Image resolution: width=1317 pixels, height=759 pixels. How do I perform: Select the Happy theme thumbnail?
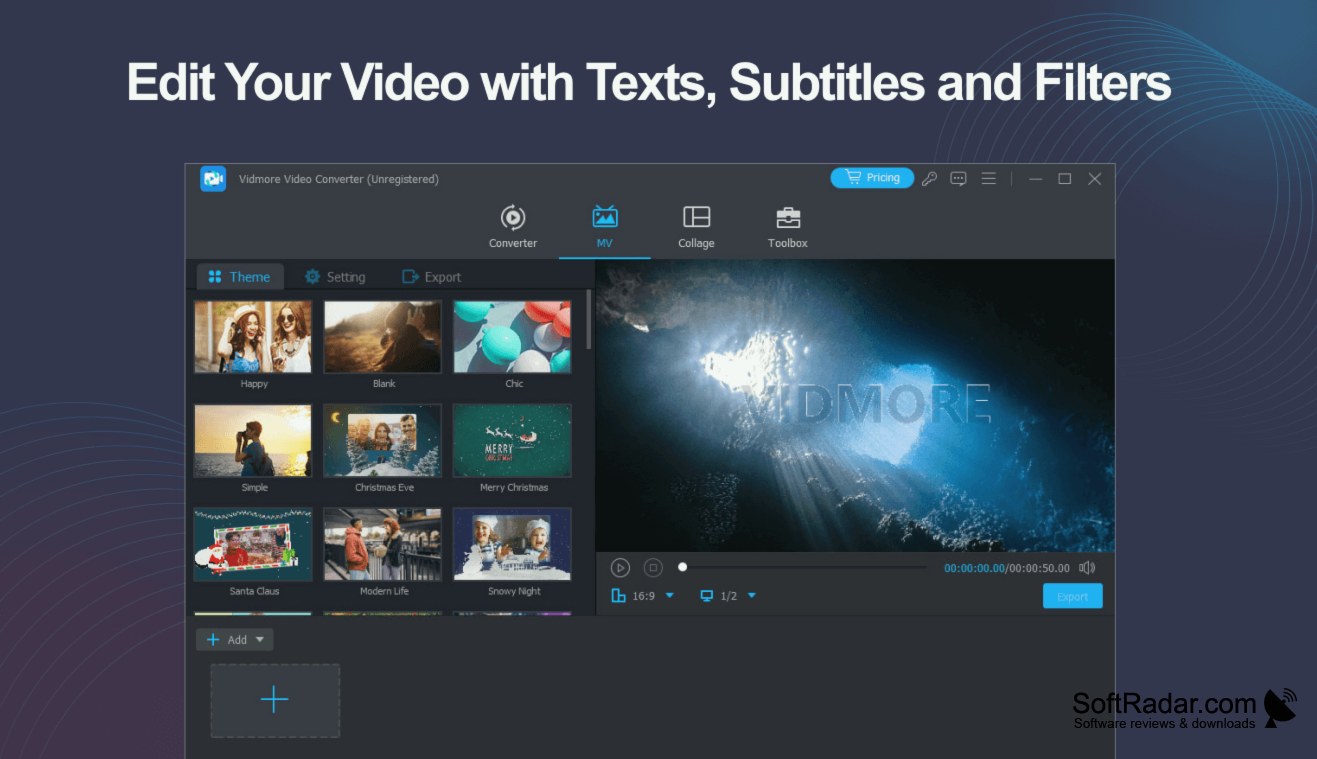(253, 336)
